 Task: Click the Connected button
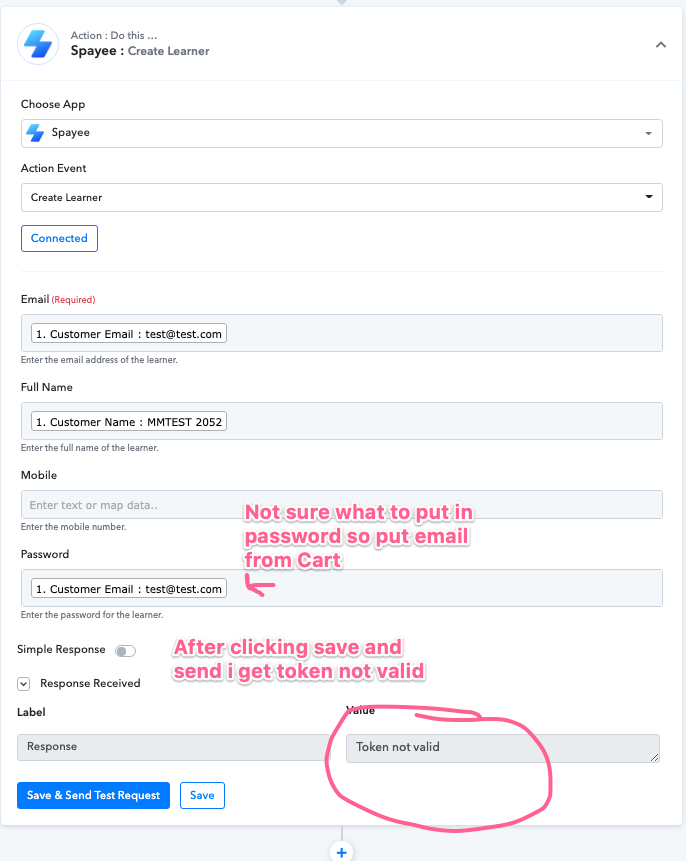coord(59,238)
